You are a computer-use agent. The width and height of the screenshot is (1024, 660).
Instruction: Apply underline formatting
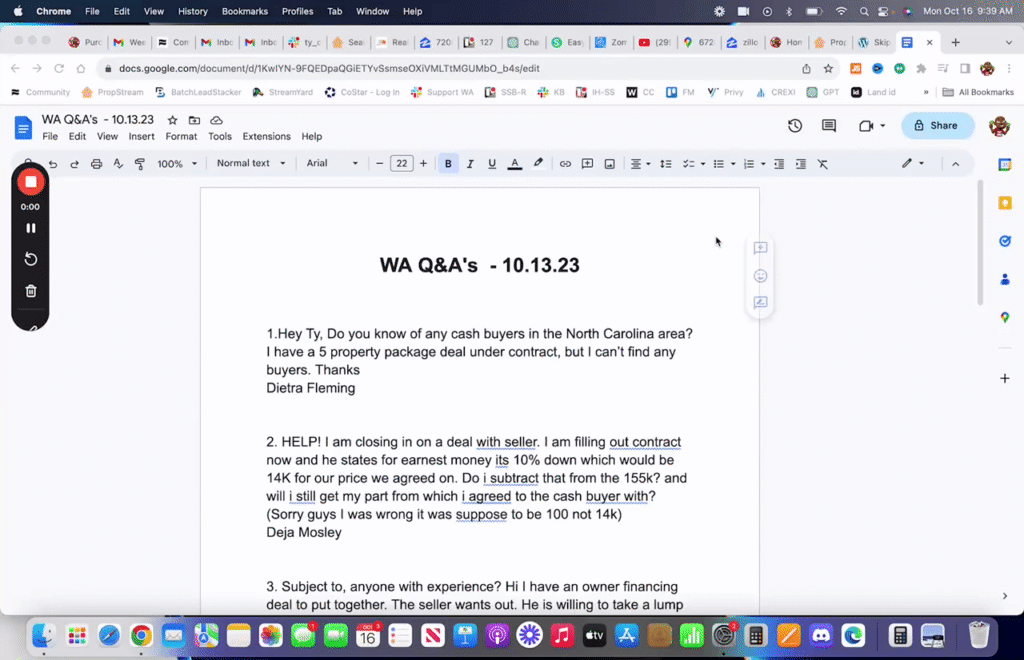coord(490,163)
